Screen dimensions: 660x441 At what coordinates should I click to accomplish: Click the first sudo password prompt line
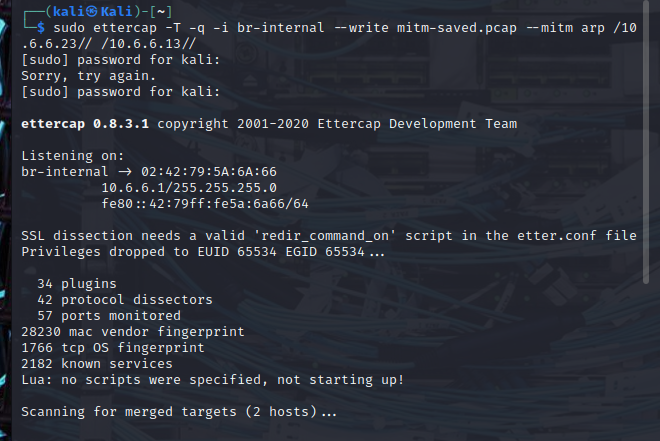[121, 60]
